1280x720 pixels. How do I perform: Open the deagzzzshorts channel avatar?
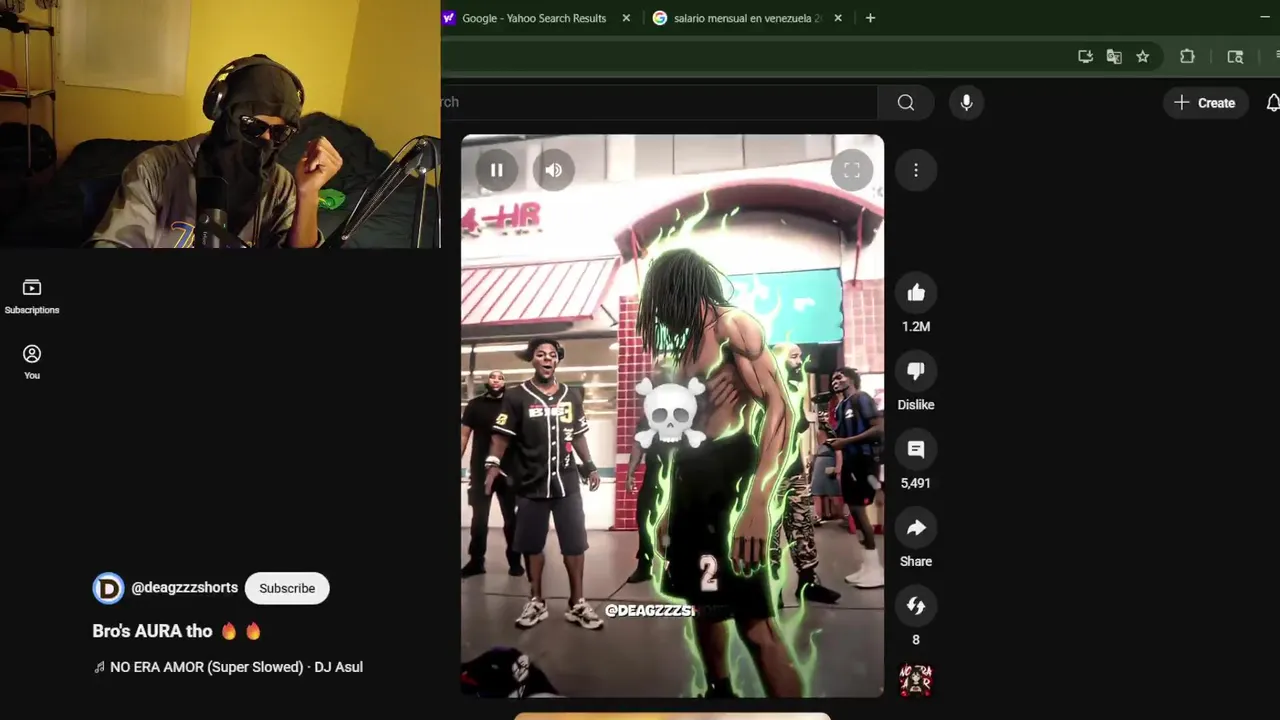[108, 588]
